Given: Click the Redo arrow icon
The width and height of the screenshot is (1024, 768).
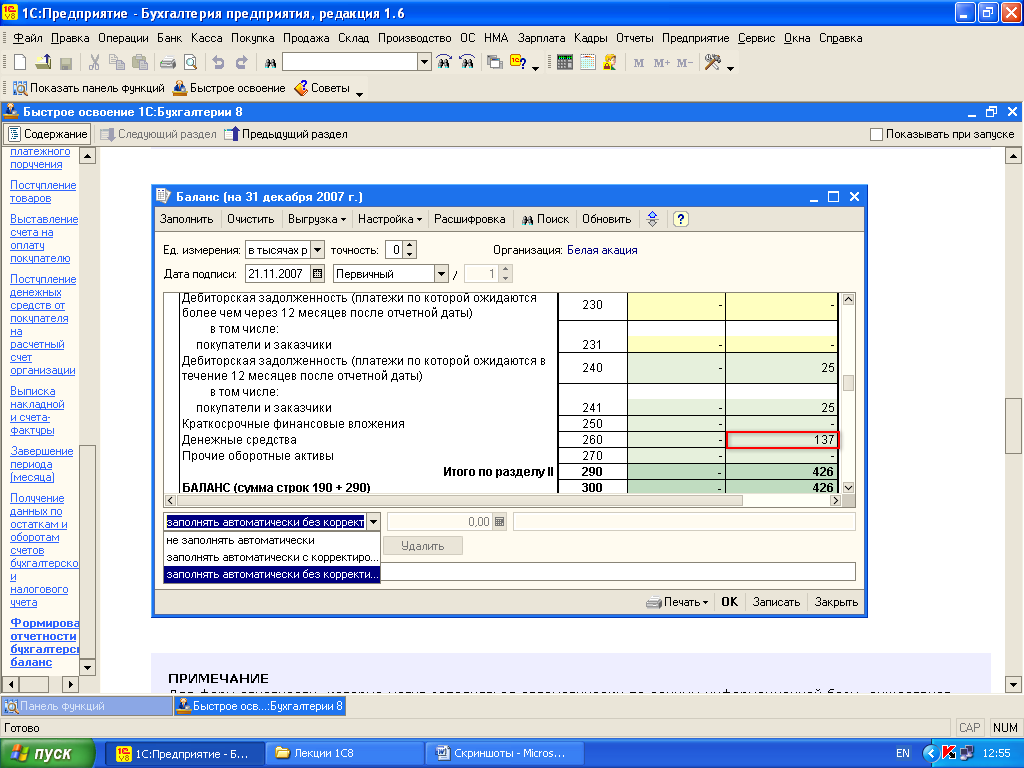Looking at the screenshot, I should pyautogui.click(x=242, y=63).
